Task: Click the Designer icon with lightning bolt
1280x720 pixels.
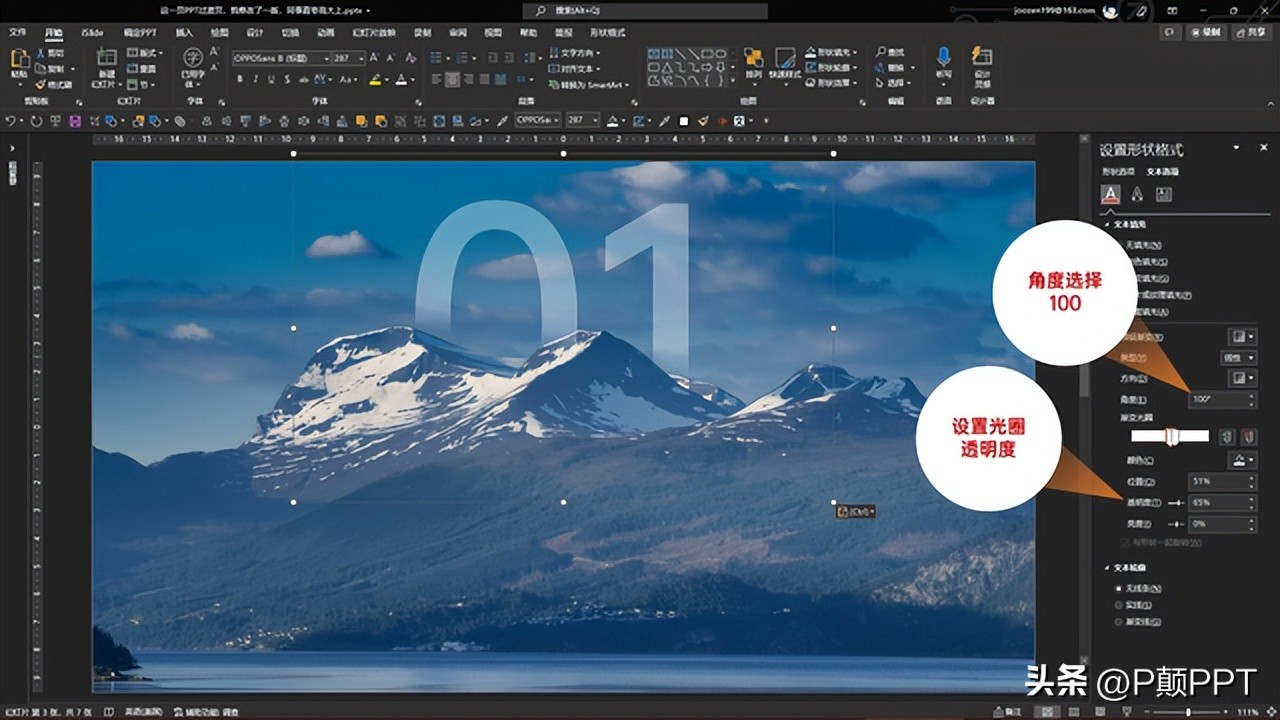Action: (982, 56)
